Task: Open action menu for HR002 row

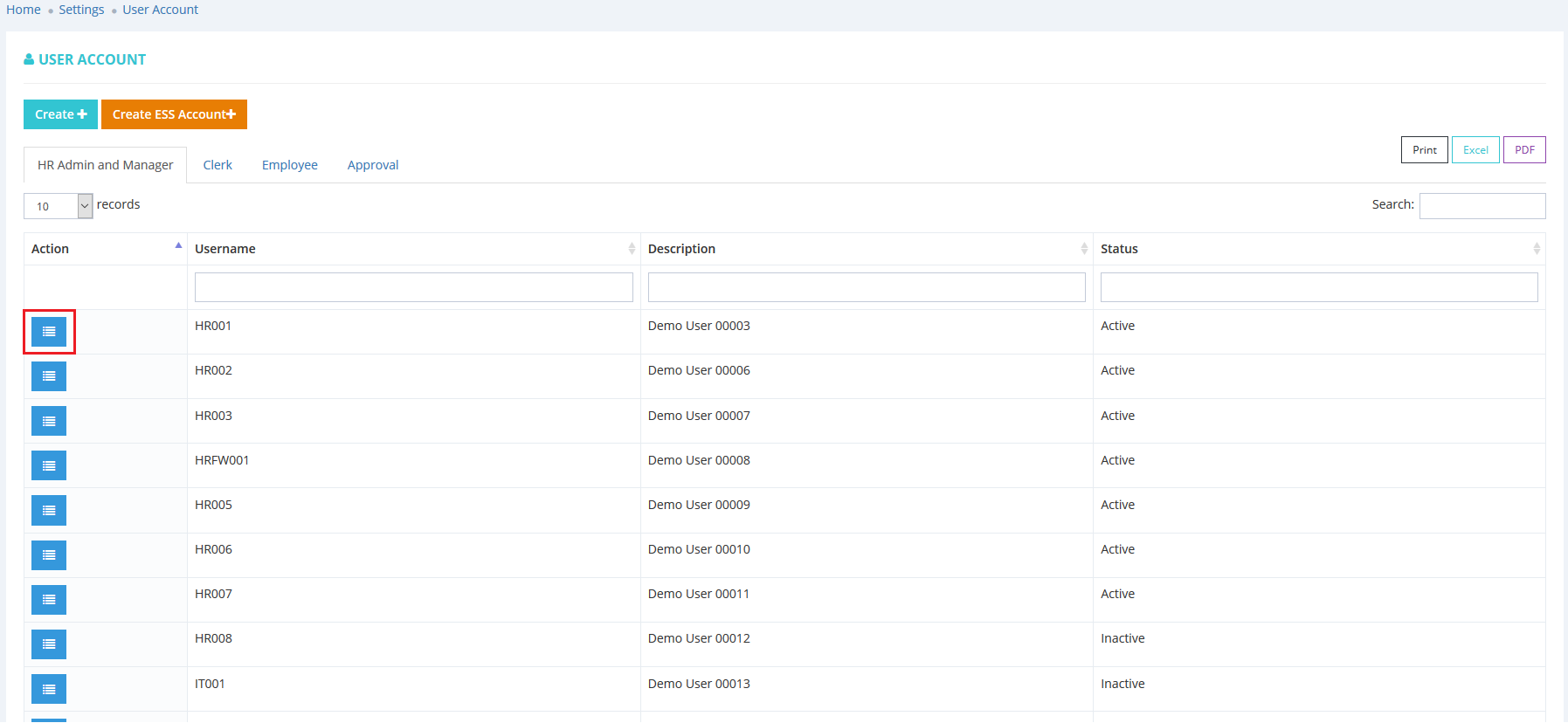Action: (49, 376)
